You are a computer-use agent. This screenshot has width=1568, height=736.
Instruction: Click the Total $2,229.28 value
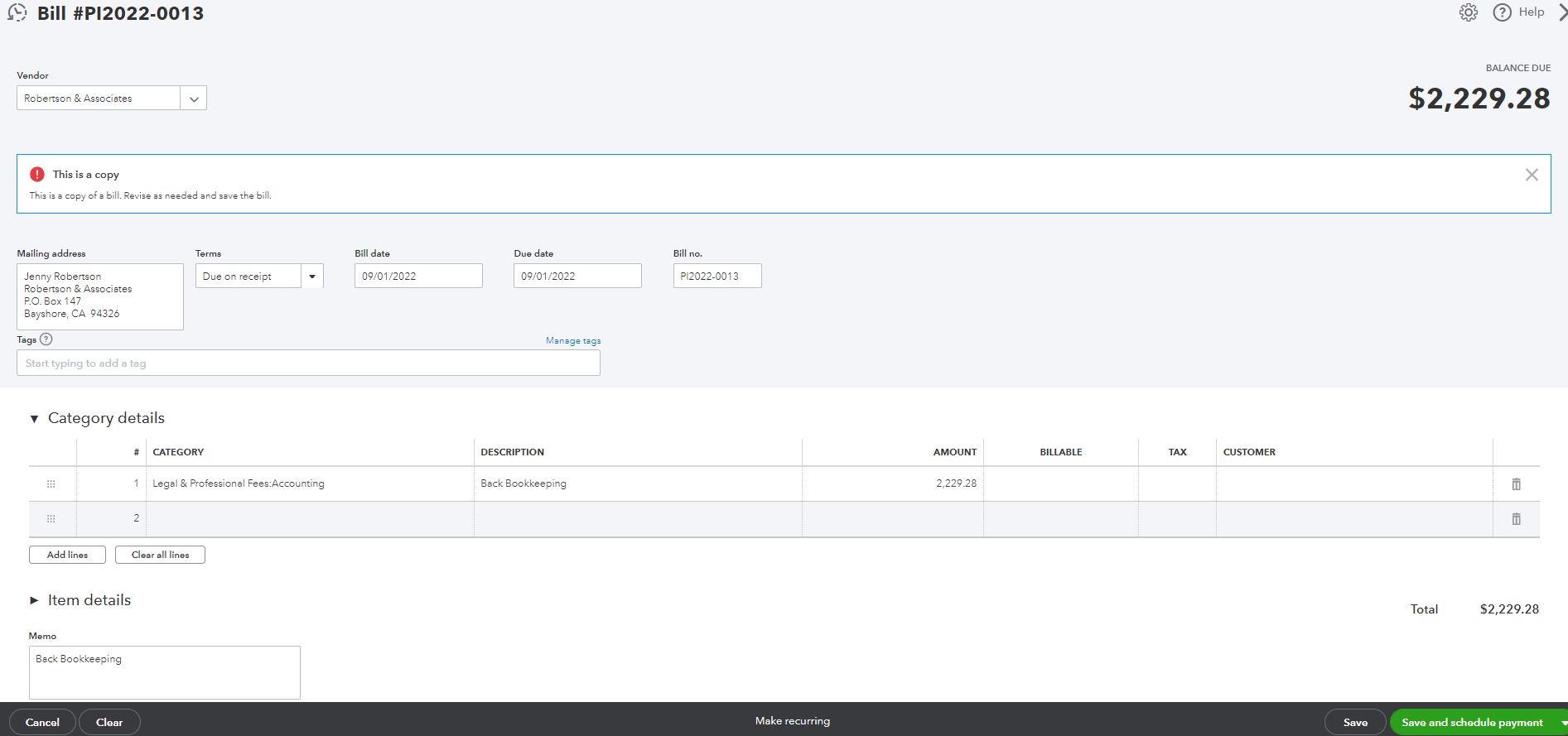1509,609
